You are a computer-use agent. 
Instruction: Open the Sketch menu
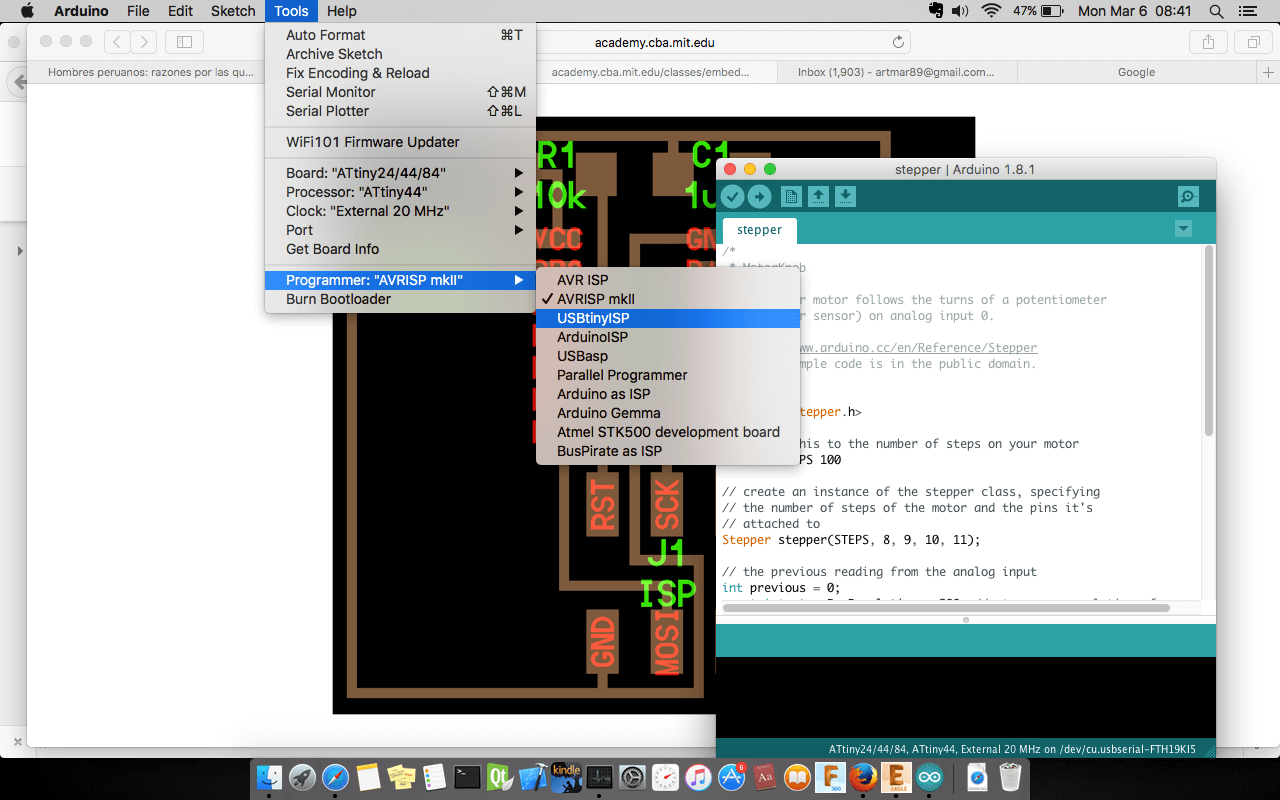233,11
